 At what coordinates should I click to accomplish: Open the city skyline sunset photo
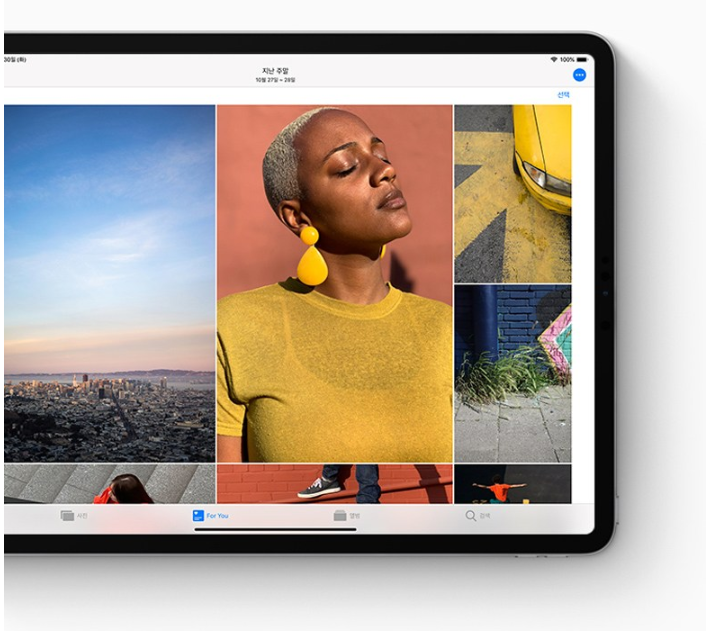[110, 283]
